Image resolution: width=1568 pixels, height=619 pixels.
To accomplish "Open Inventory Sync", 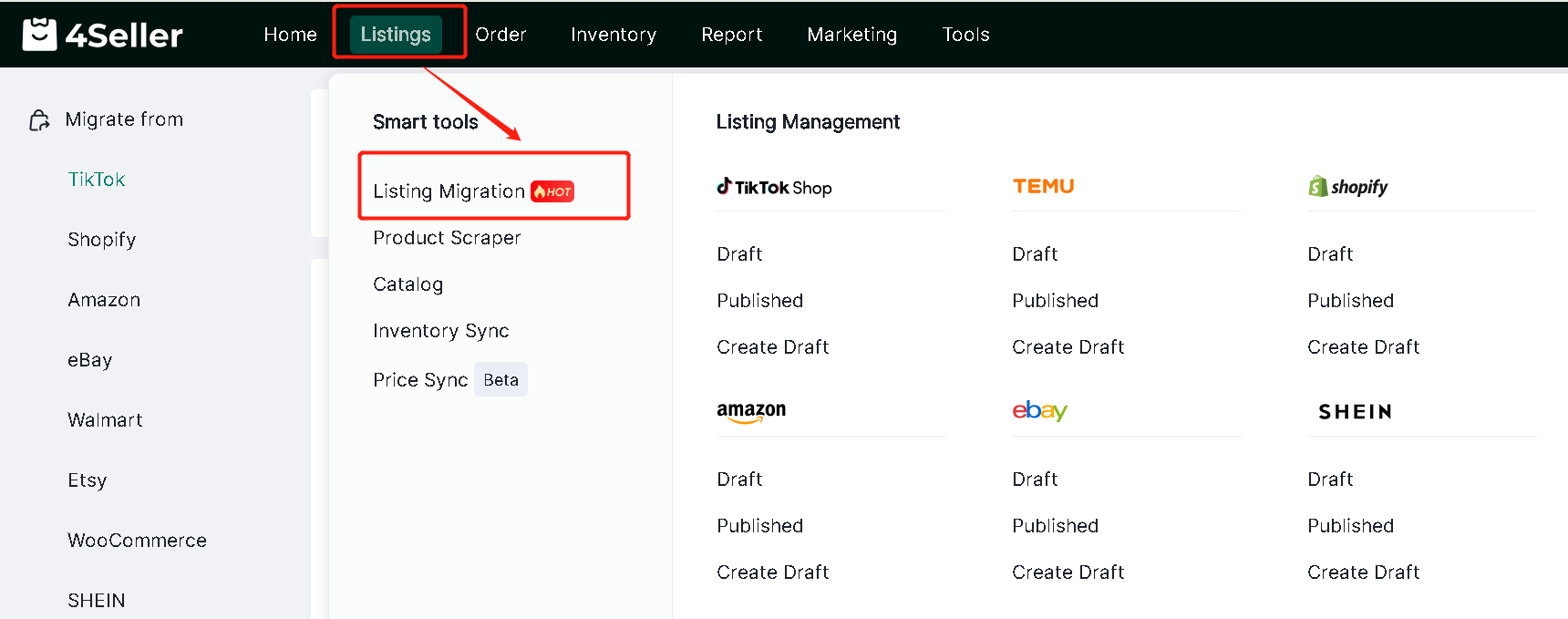I will pyautogui.click(x=440, y=331).
